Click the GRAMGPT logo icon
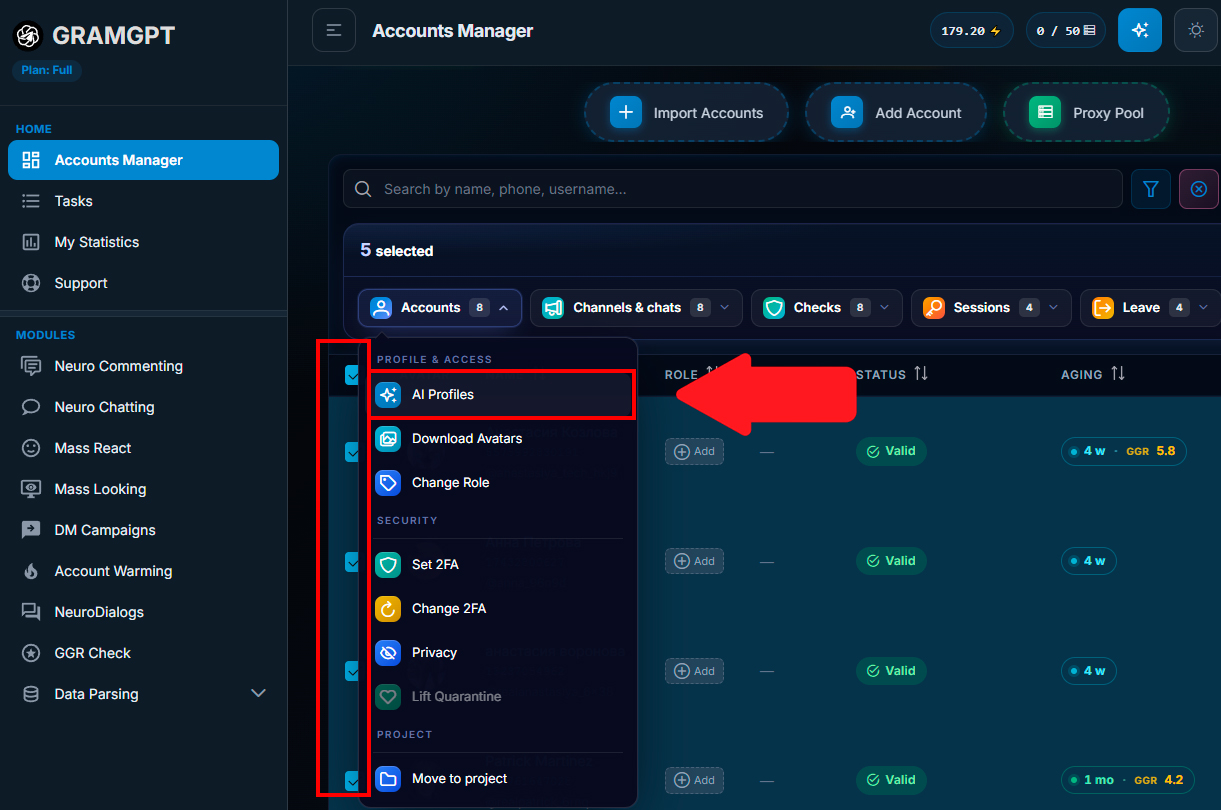The width and height of the screenshot is (1221, 810). [x=27, y=36]
